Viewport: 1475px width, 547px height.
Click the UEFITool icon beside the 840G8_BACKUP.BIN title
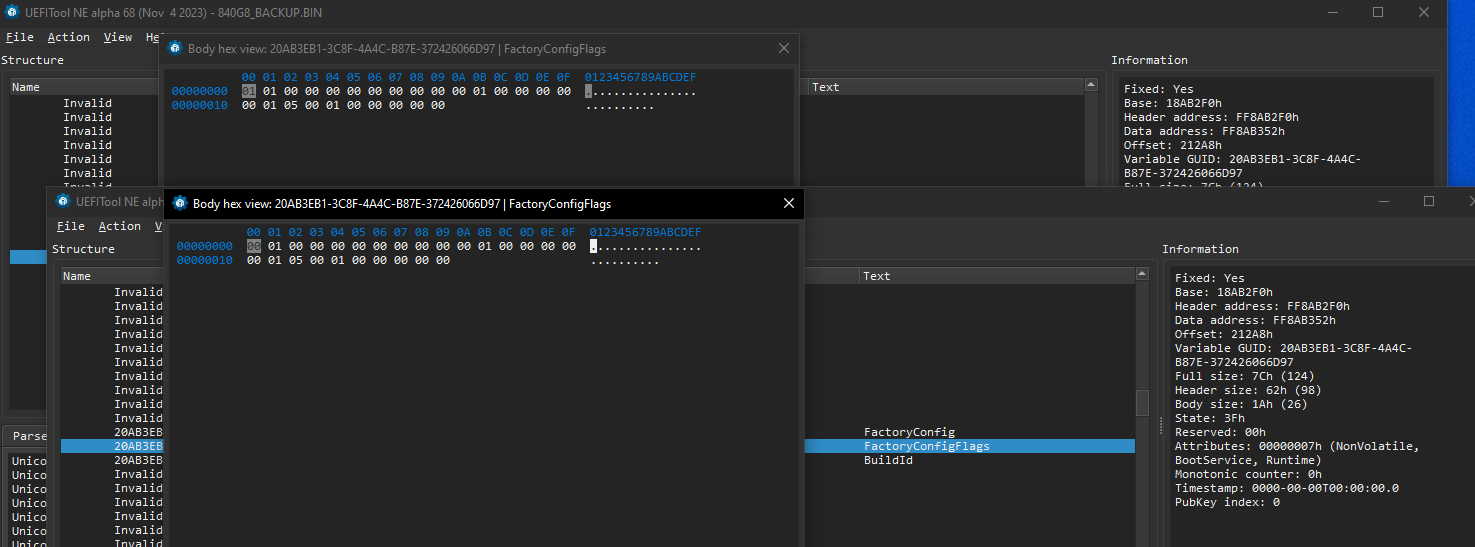click(x=10, y=12)
